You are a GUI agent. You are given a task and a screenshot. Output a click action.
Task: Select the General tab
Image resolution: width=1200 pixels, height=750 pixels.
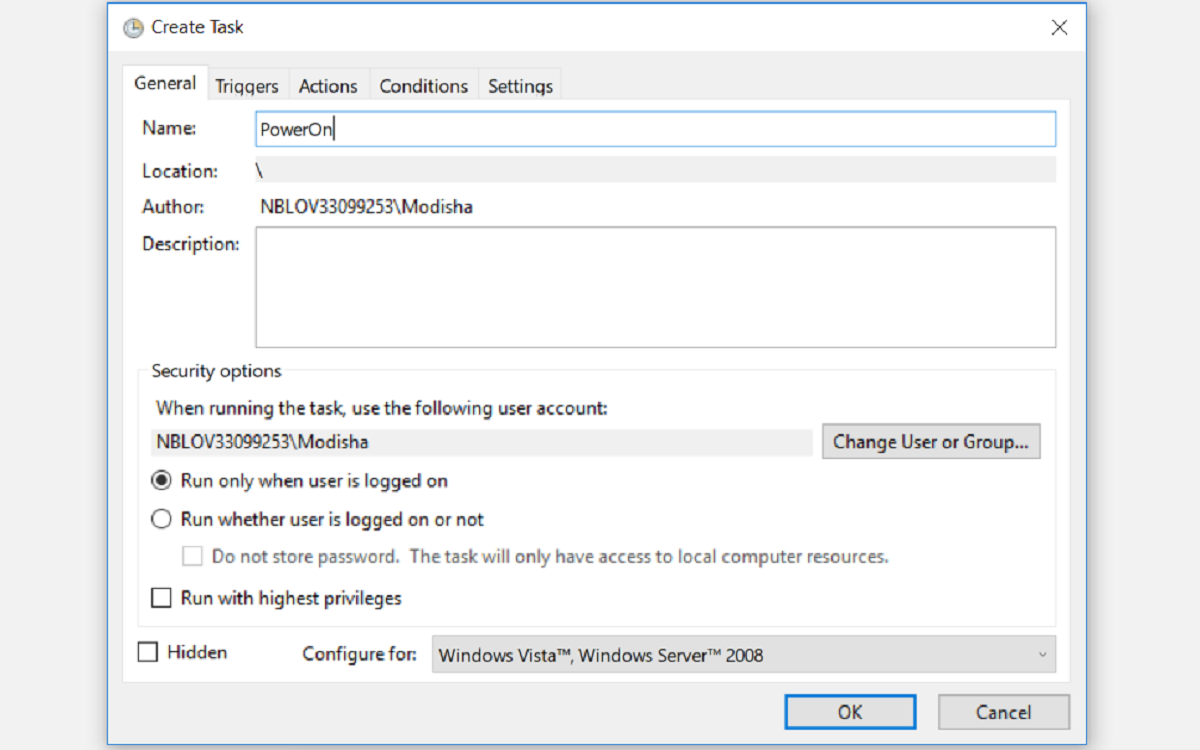165,83
